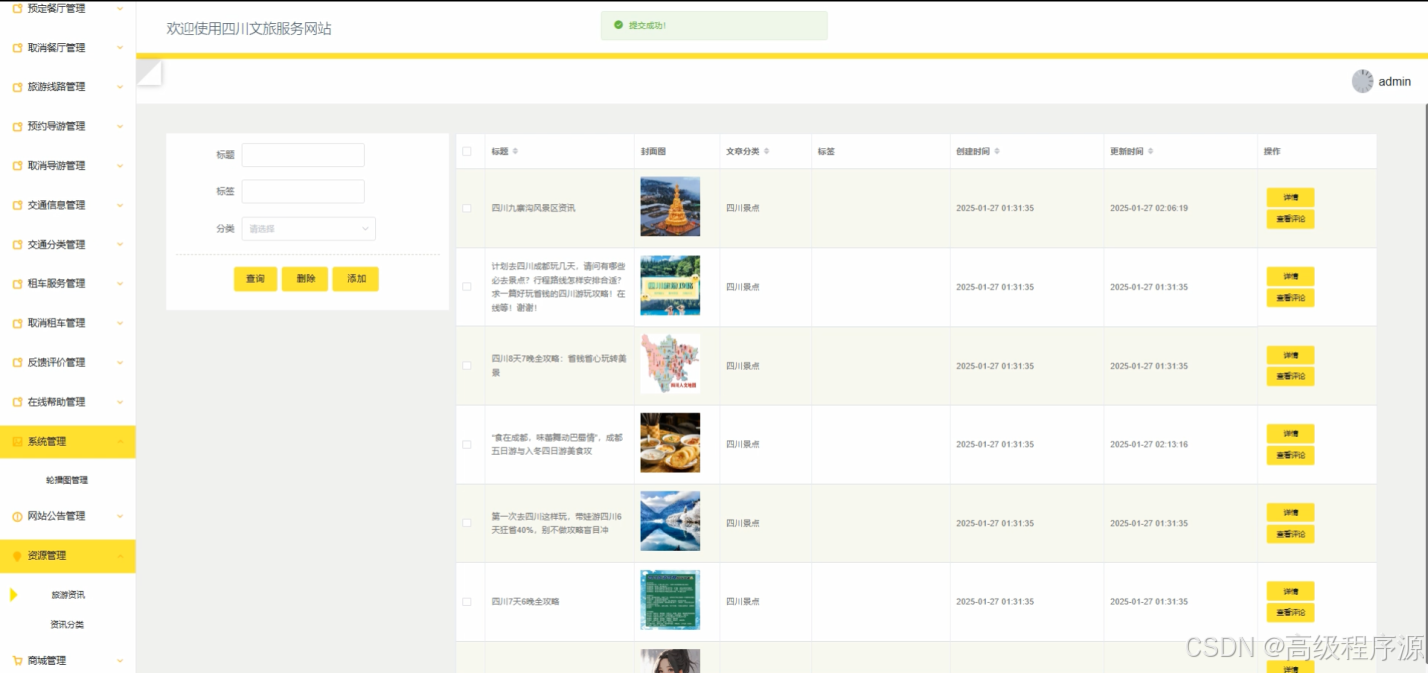Click the icon beside 预约导游管理

[x=17, y=127]
